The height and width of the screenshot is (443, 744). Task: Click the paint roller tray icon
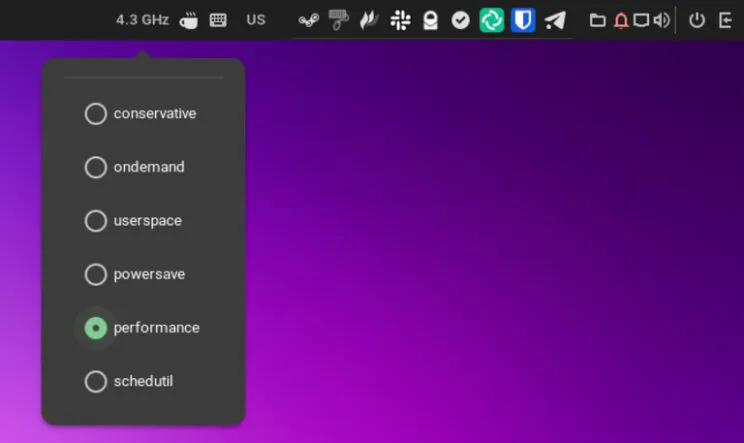coord(340,19)
